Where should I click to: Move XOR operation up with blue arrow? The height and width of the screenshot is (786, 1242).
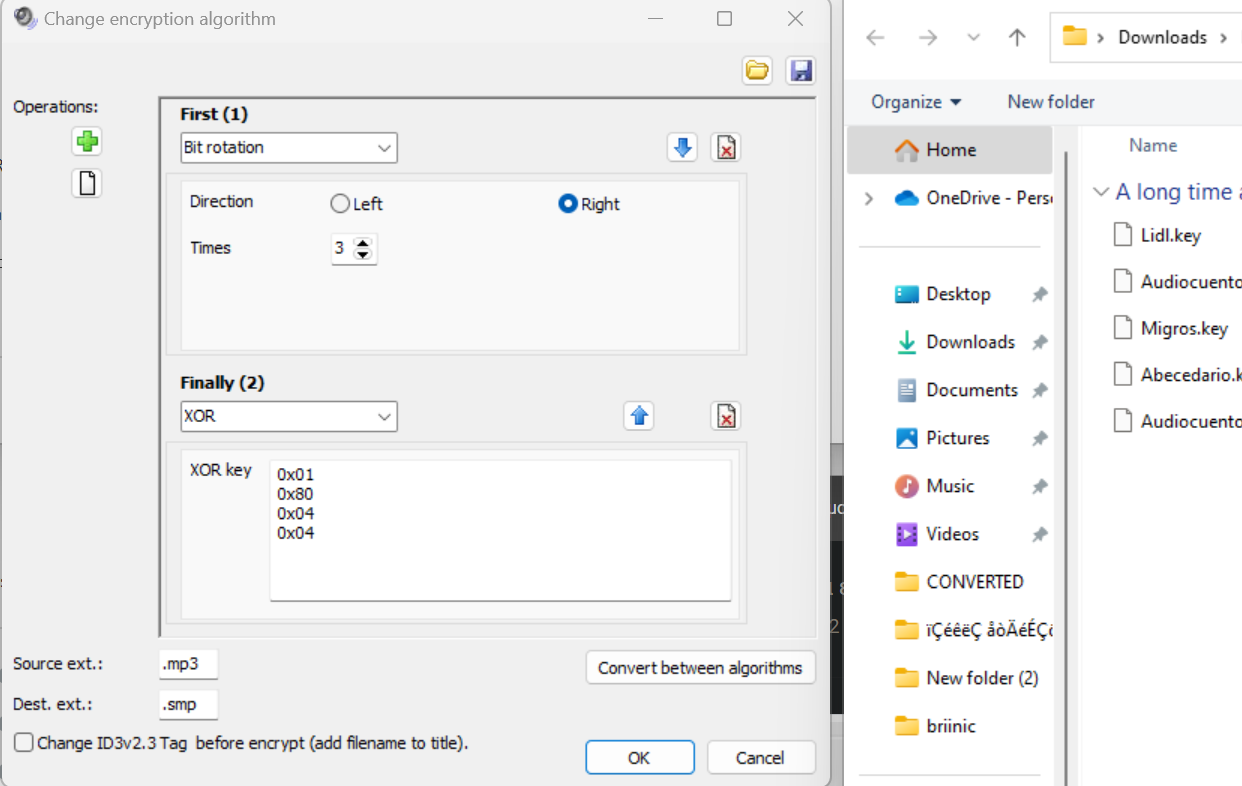(x=638, y=416)
